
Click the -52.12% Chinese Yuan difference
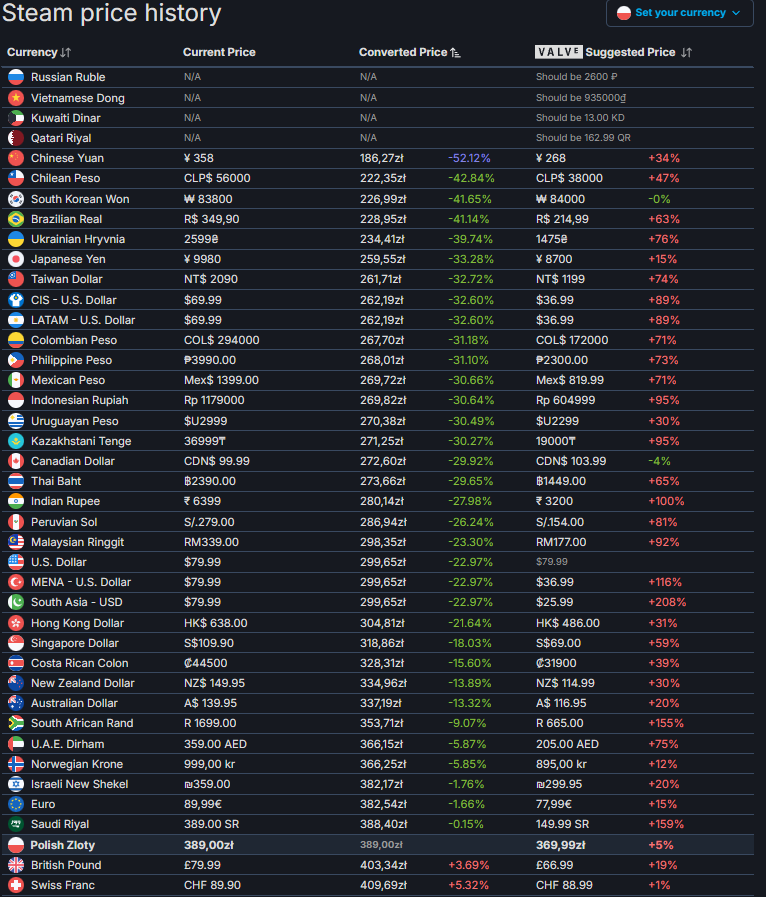coord(469,158)
